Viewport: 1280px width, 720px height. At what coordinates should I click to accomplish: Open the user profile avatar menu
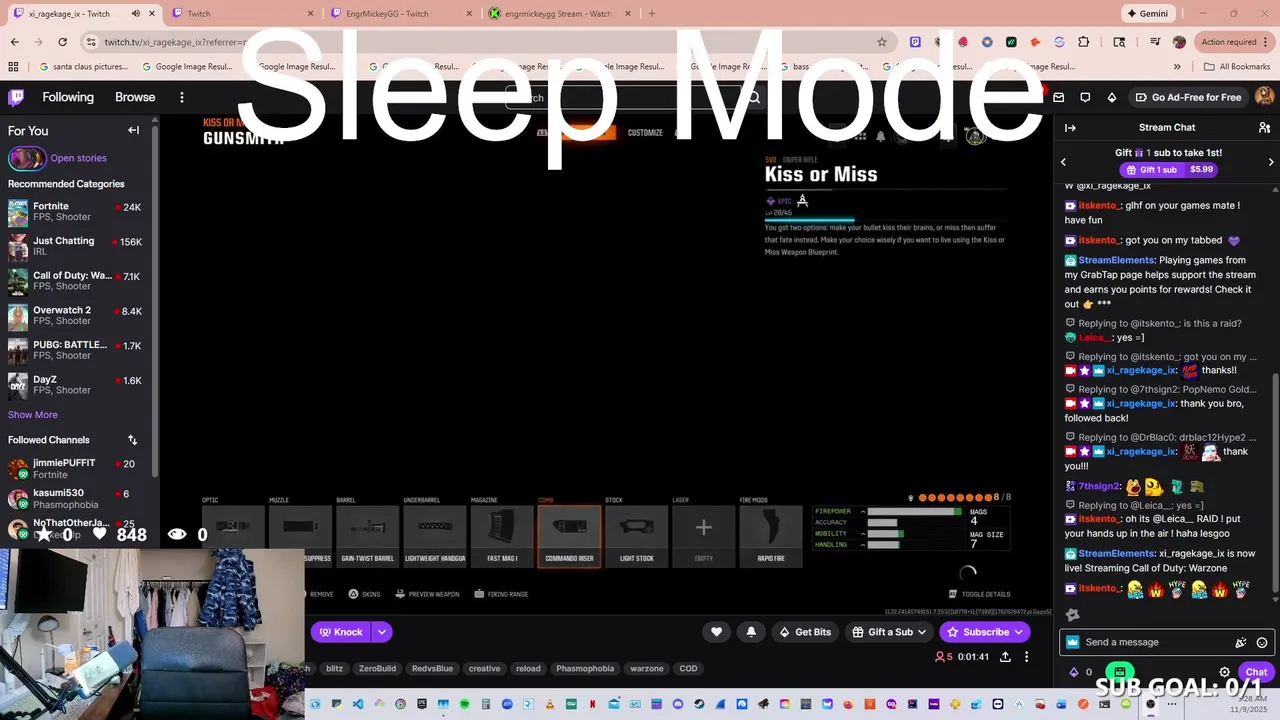tap(1264, 96)
